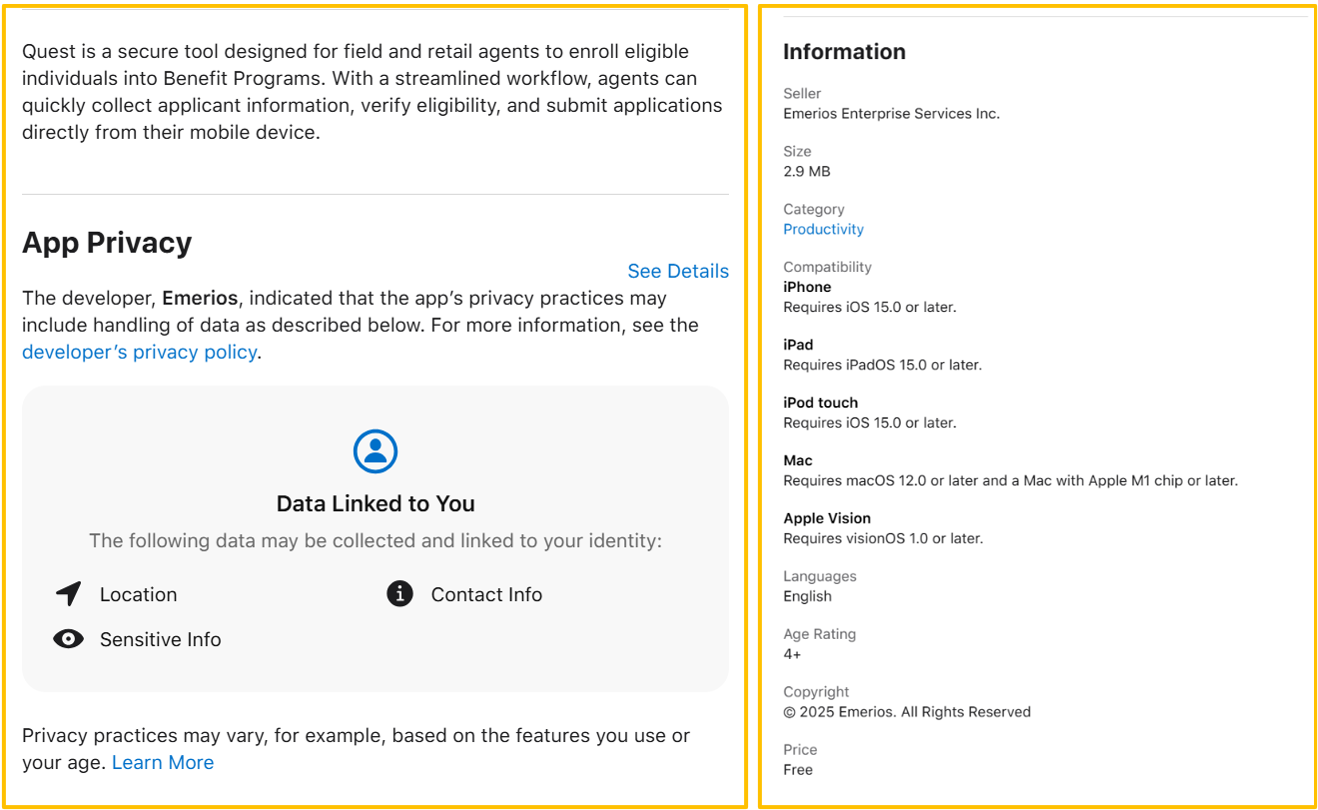The image size is (1318, 810).
Task: Click the Compatibility field label
Action: pyautogui.click(x=827, y=267)
